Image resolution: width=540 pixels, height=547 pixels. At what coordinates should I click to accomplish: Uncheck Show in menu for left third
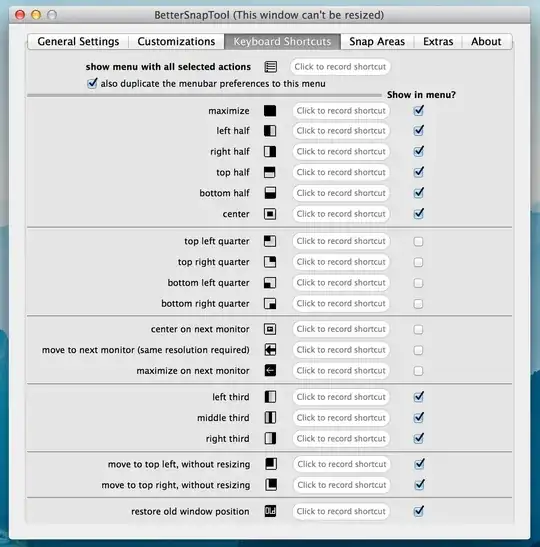click(x=419, y=397)
